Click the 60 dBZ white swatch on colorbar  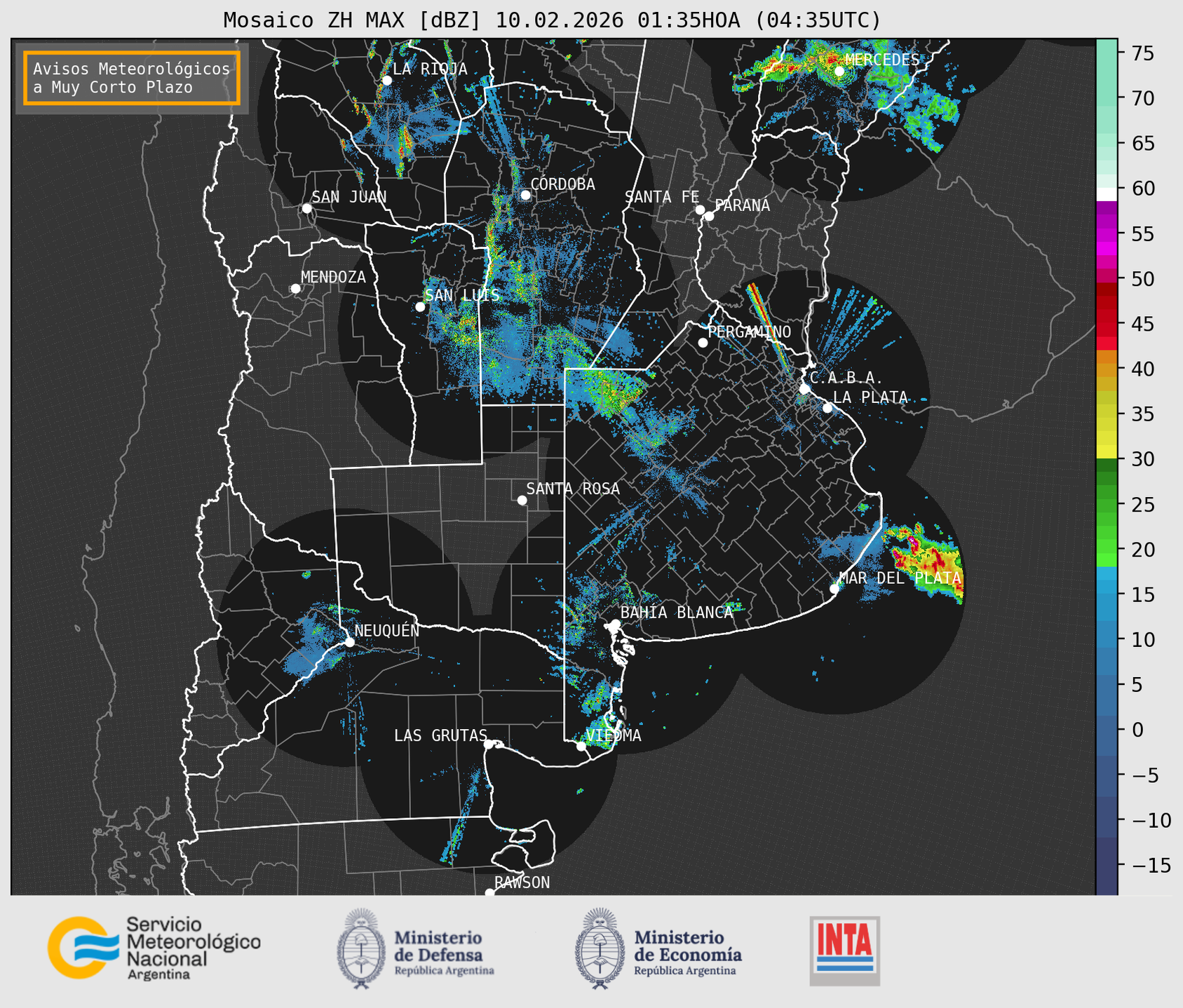coord(1107,194)
